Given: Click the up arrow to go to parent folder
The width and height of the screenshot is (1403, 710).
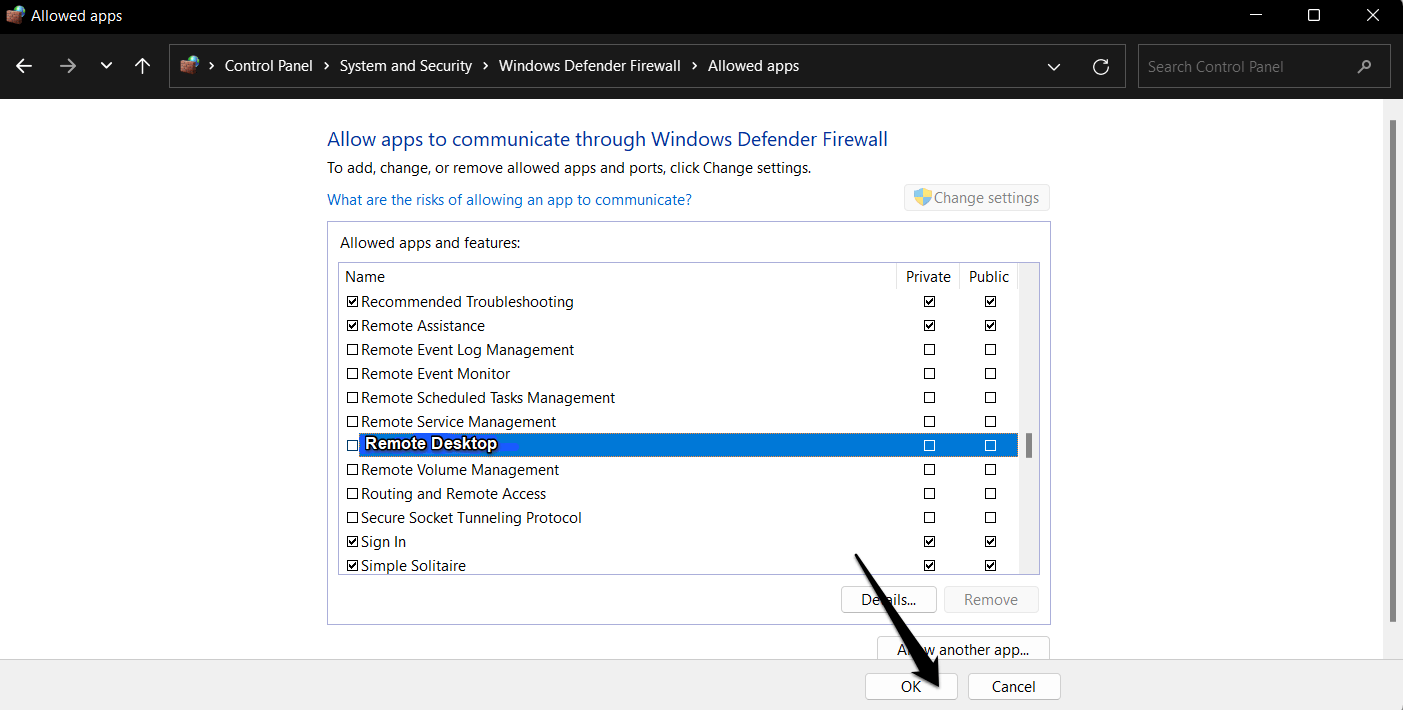Looking at the screenshot, I should tap(142, 66).
